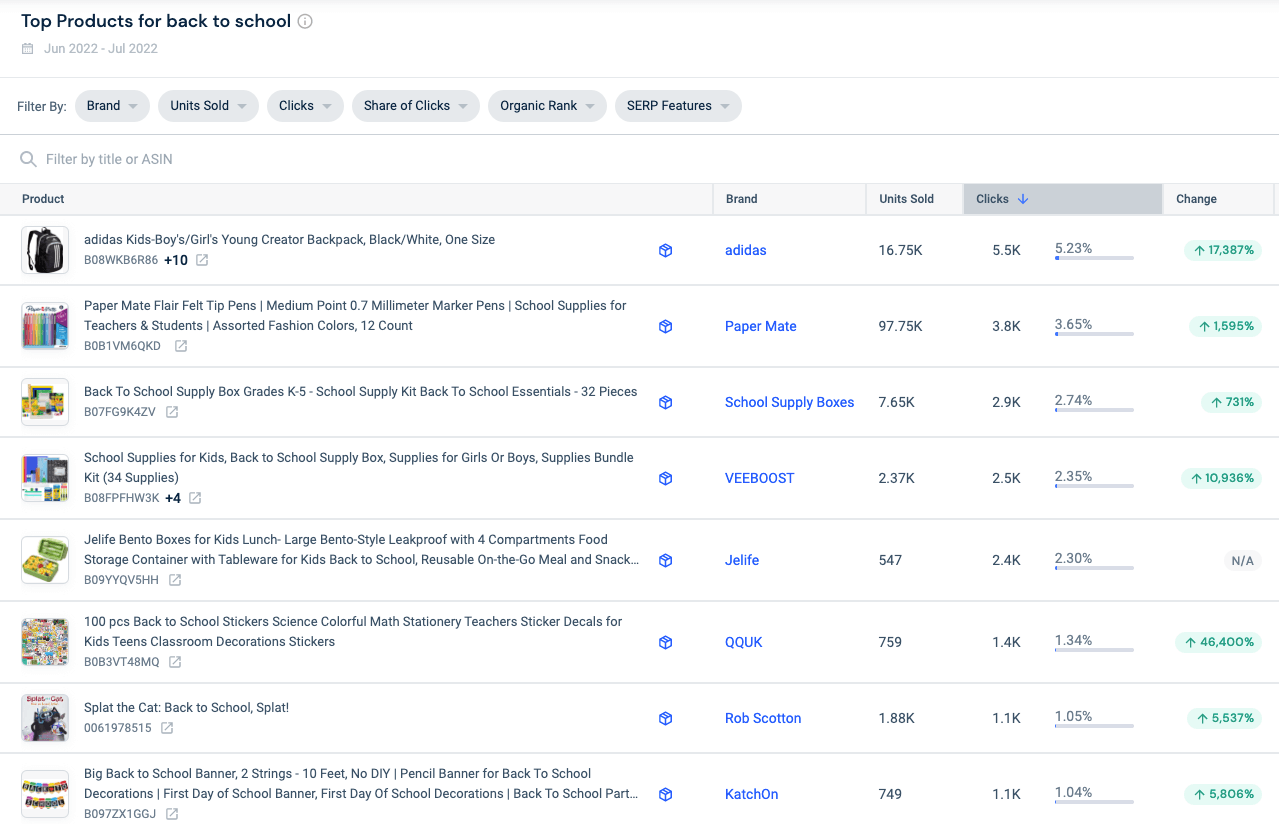Open the QQUK brand link
This screenshot has width=1279, height=824.
pyautogui.click(x=744, y=642)
